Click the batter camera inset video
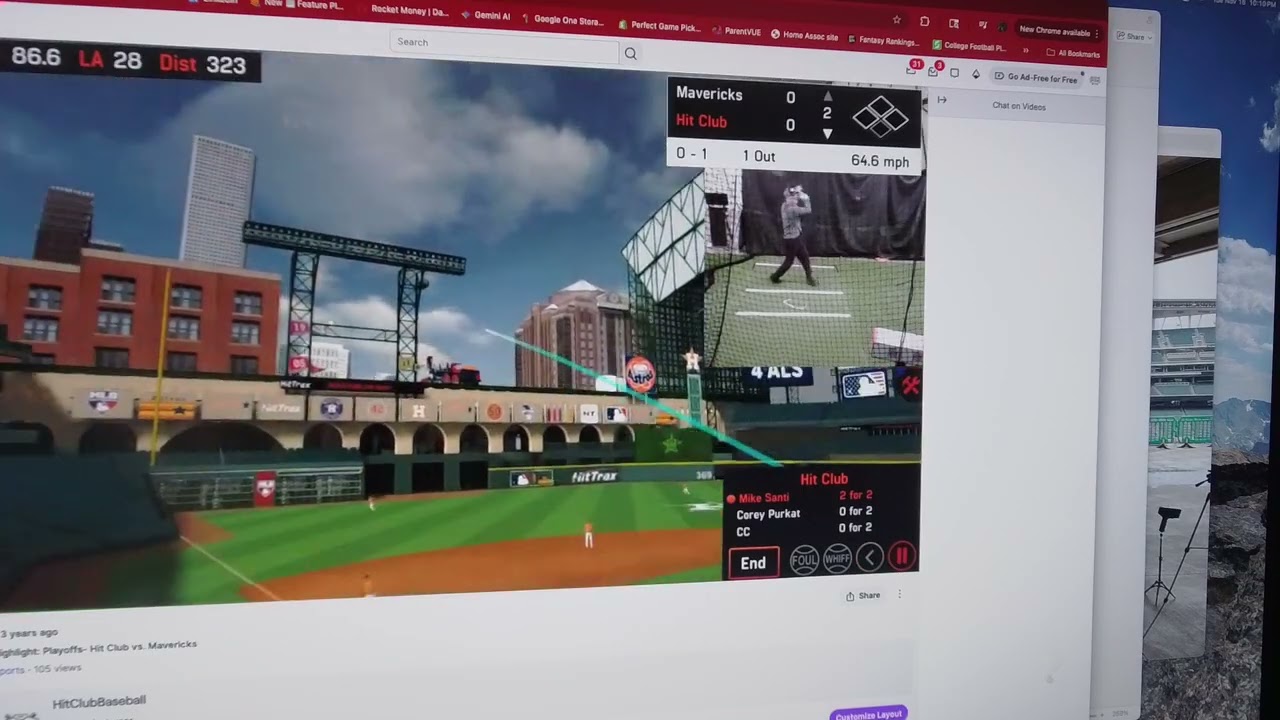1280x720 pixels. [815, 268]
